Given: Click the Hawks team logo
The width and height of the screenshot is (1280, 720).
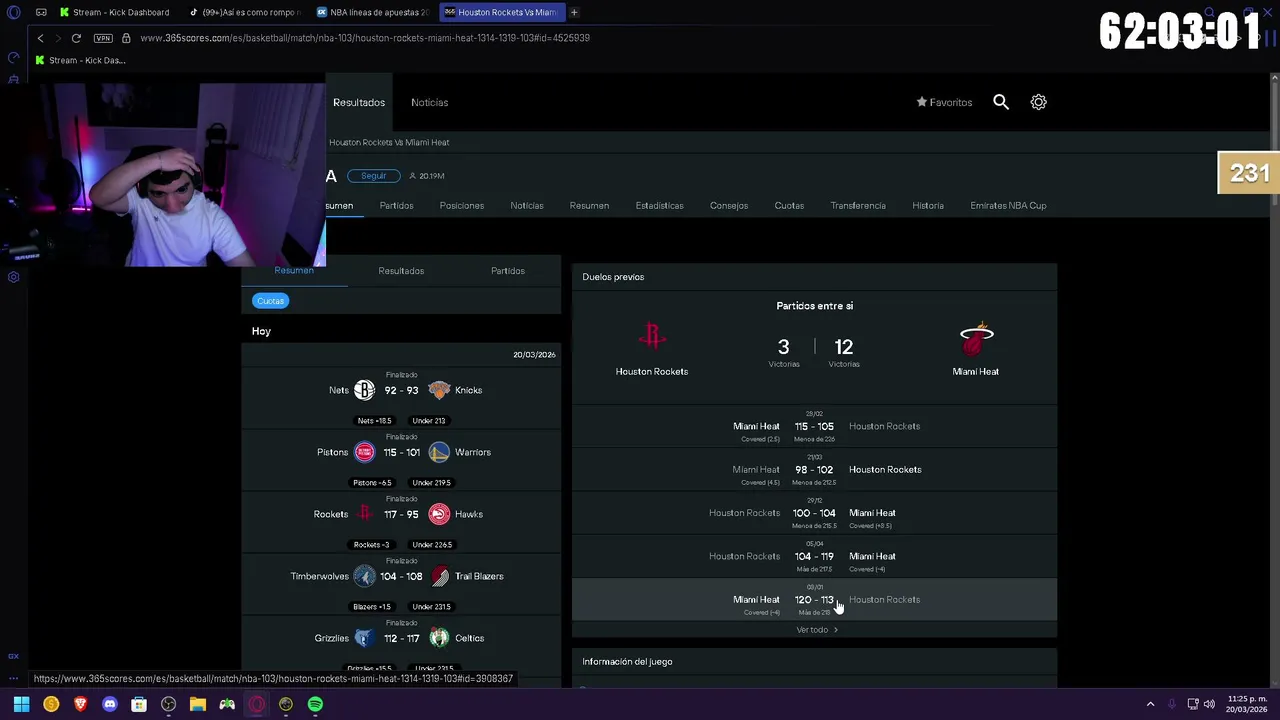Looking at the screenshot, I should point(439,514).
